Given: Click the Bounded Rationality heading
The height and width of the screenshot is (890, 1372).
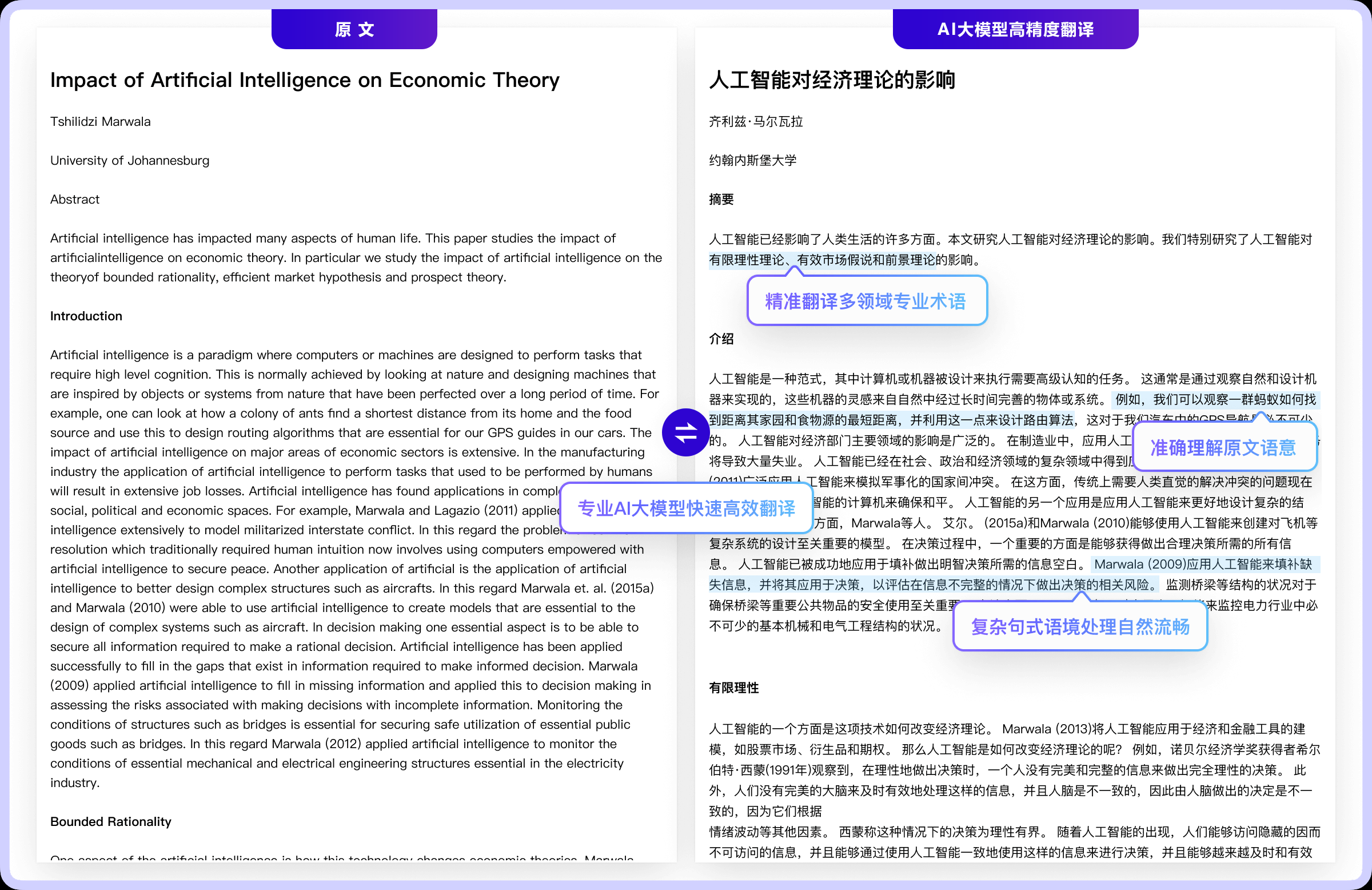Looking at the screenshot, I should click(111, 821).
